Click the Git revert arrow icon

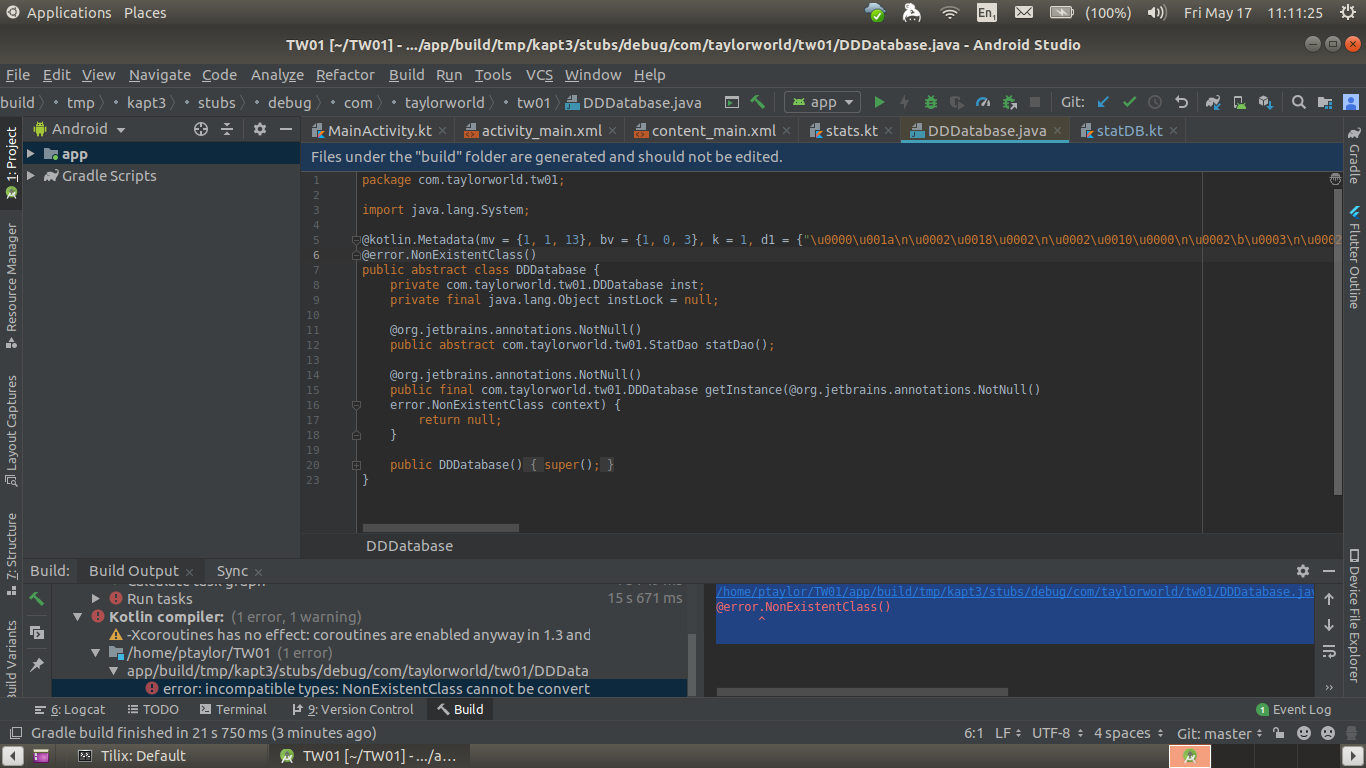[x=1181, y=102]
